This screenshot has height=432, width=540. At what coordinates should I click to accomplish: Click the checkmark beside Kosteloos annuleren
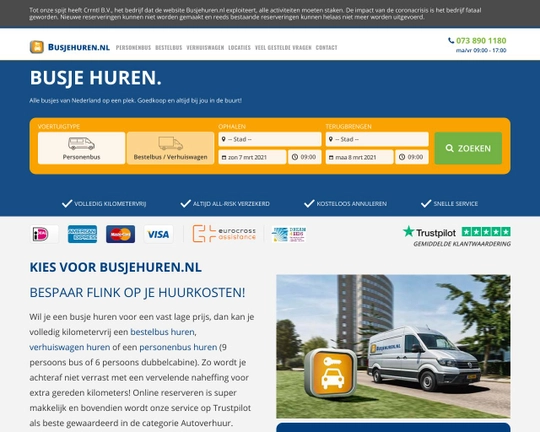pos(309,204)
